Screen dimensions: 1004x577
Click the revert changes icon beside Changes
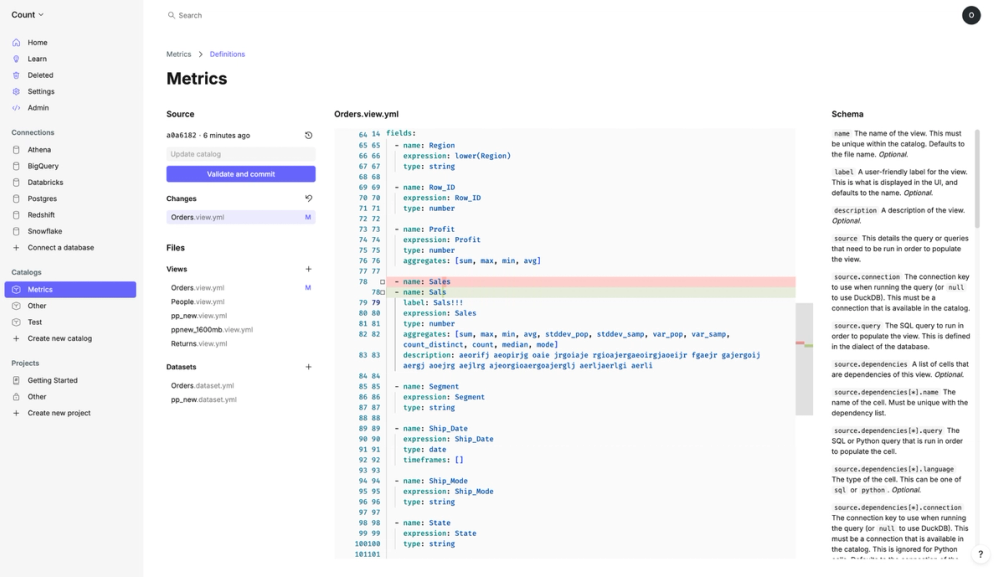308,198
